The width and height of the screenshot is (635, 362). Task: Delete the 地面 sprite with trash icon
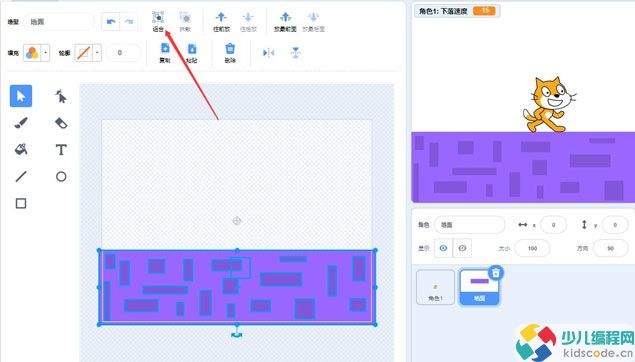tap(496, 273)
